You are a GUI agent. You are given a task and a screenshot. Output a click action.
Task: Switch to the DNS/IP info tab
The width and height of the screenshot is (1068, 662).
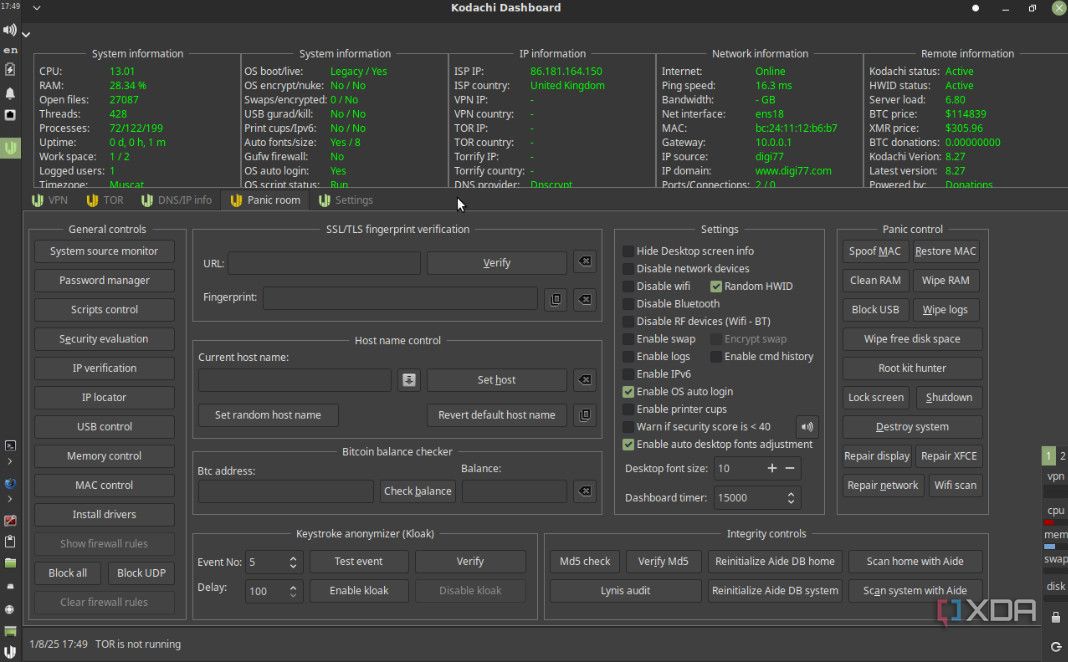pyautogui.click(x=175, y=200)
